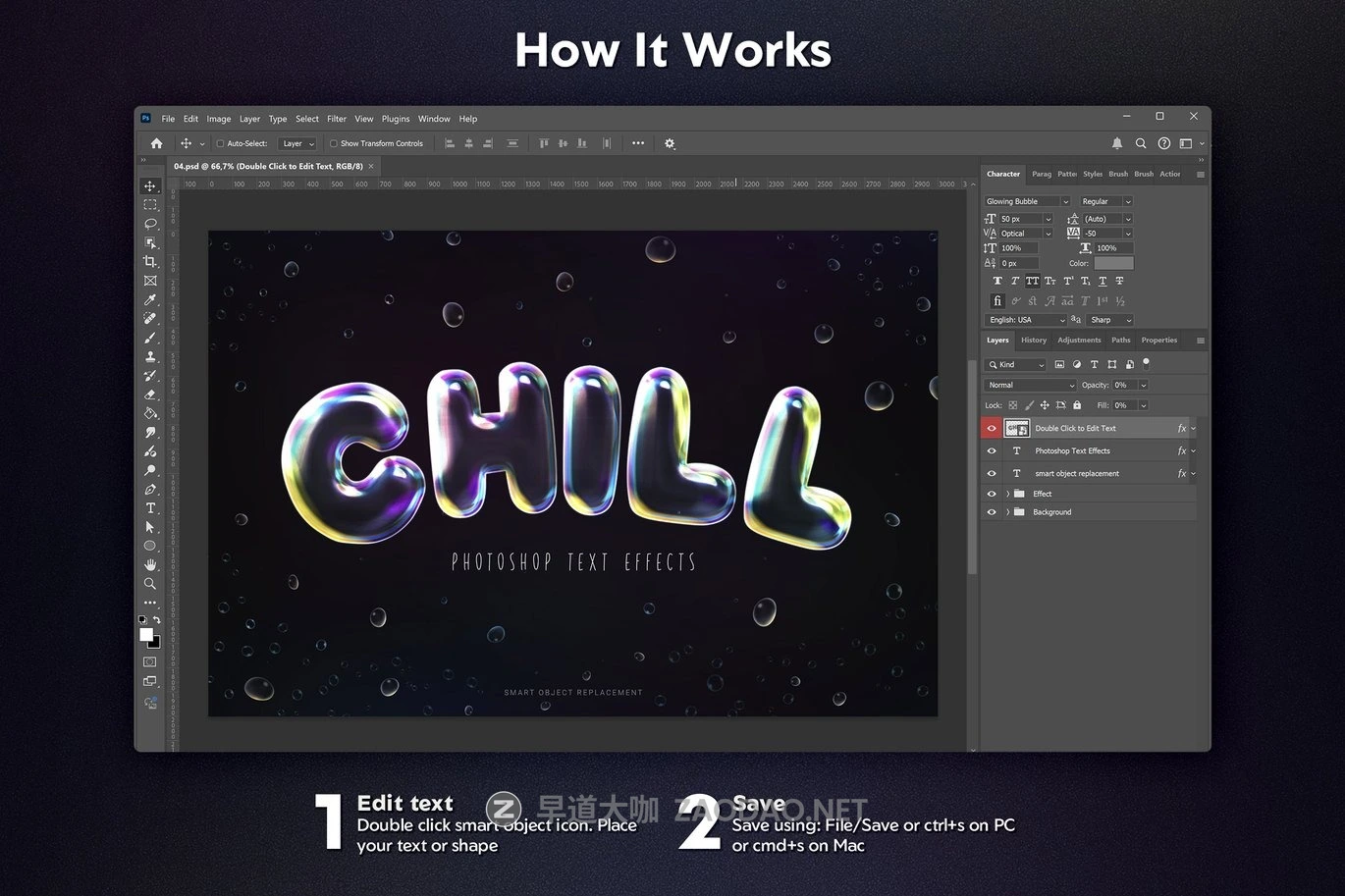Select the Crop tool
The image size is (1345, 896).
click(150, 262)
